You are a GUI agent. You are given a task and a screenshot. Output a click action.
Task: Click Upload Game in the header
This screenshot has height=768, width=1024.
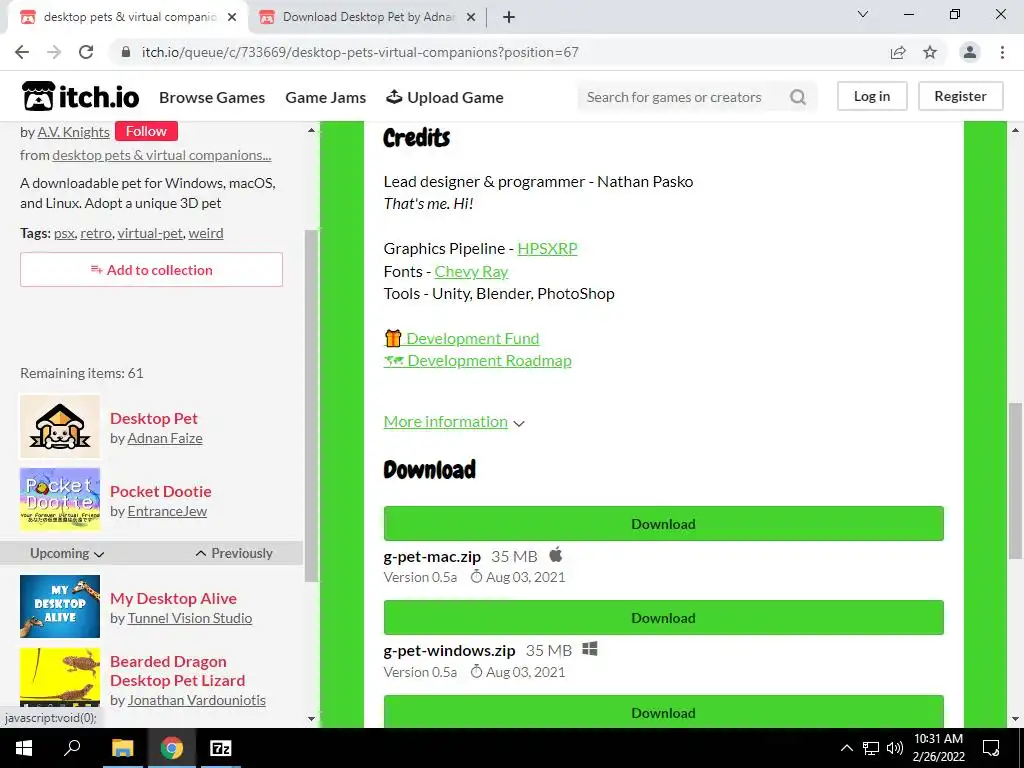[445, 97]
